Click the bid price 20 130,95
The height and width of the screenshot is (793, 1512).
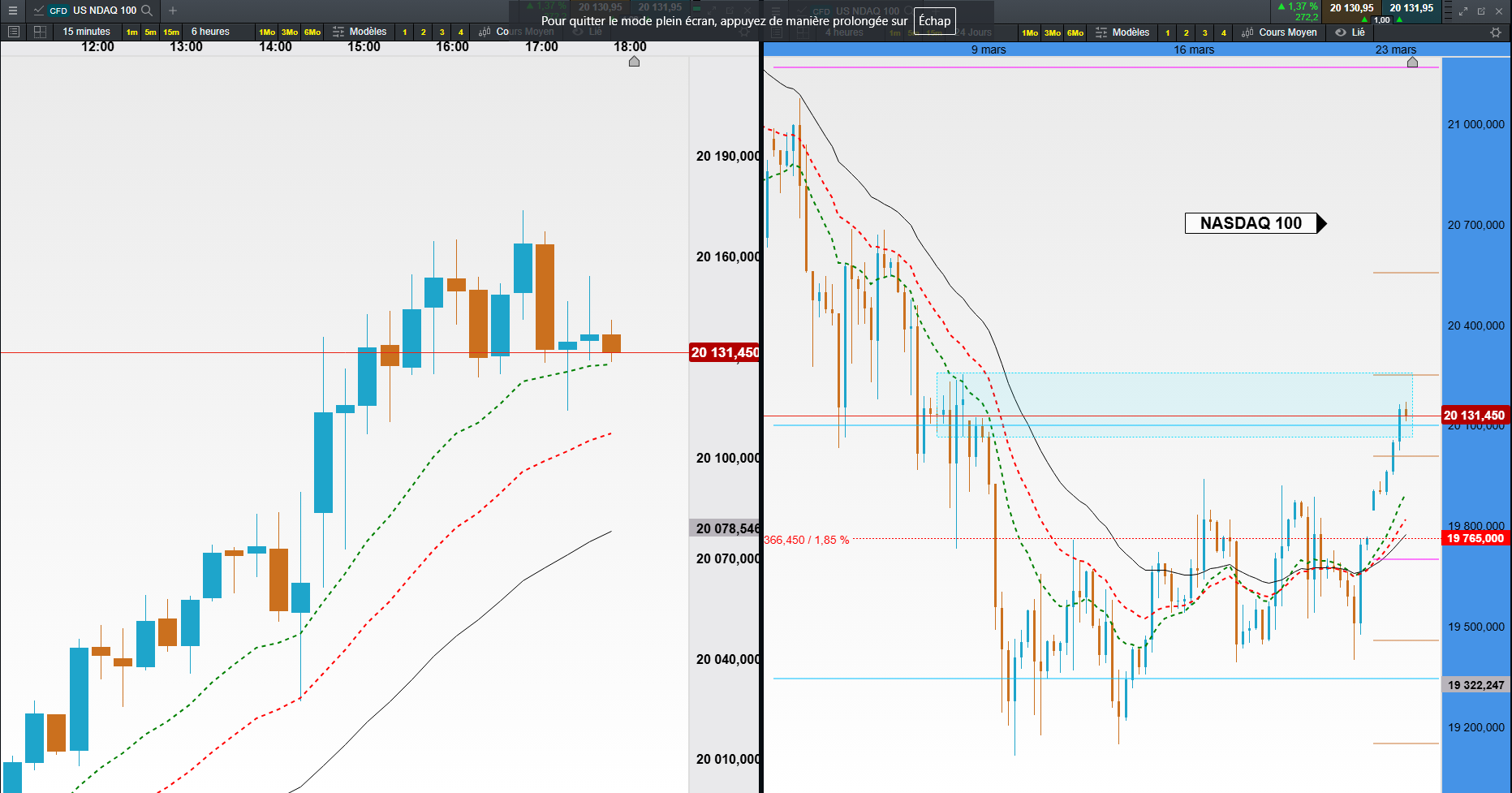click(x=1352, y=8)
